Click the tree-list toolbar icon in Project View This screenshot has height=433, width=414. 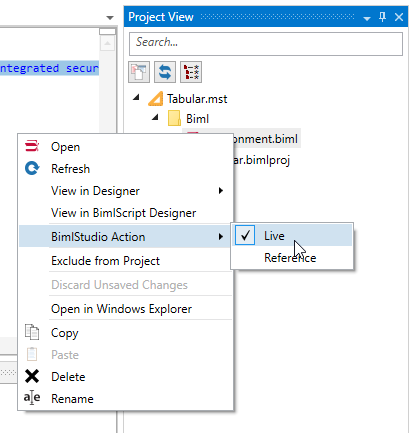[x=191, y=72]
